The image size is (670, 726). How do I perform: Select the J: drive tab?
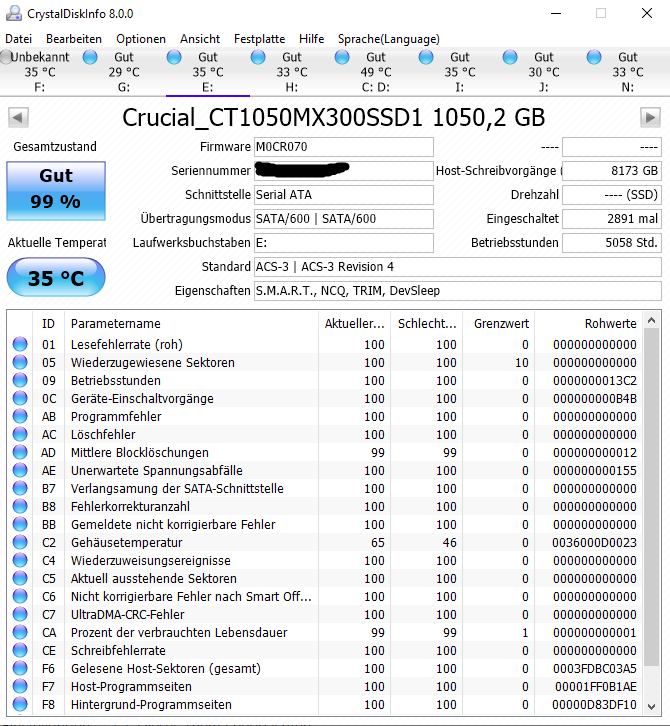[x=544, y=72]
